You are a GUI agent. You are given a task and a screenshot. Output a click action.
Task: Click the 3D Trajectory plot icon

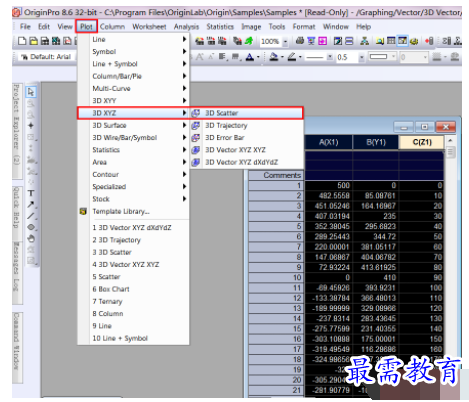point(196,126)
